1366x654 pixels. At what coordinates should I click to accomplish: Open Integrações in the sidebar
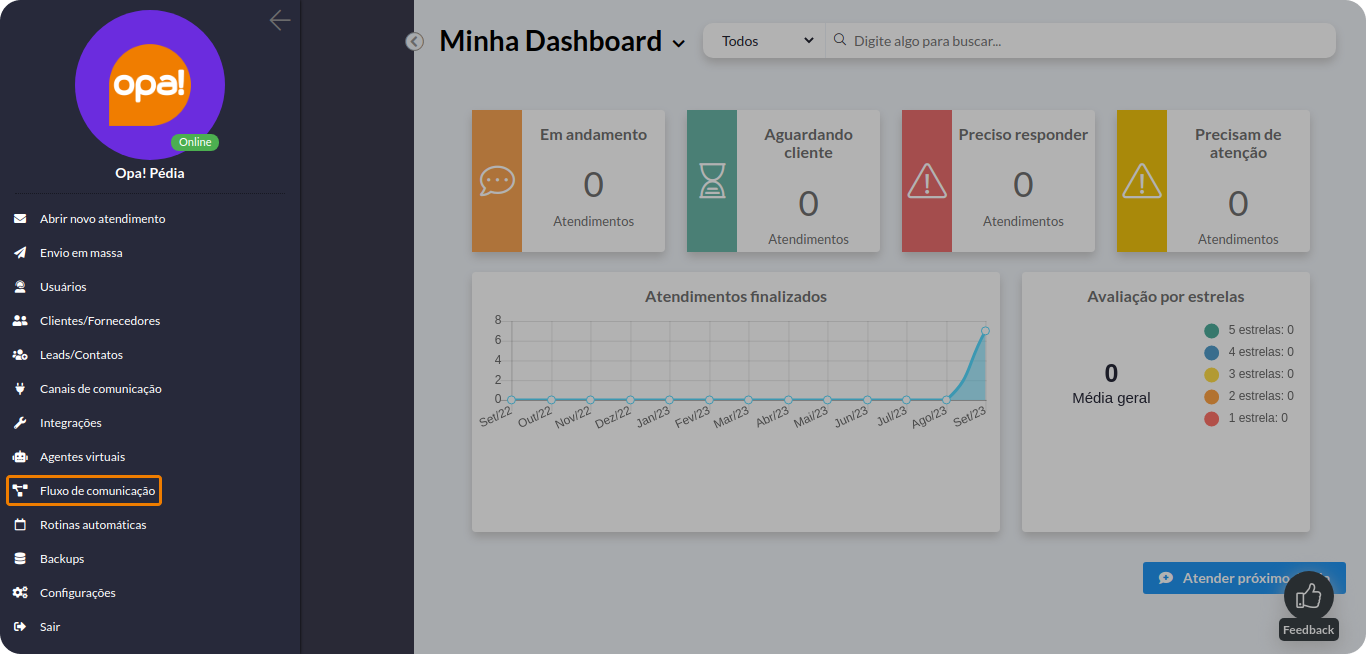tap(71, 423)
